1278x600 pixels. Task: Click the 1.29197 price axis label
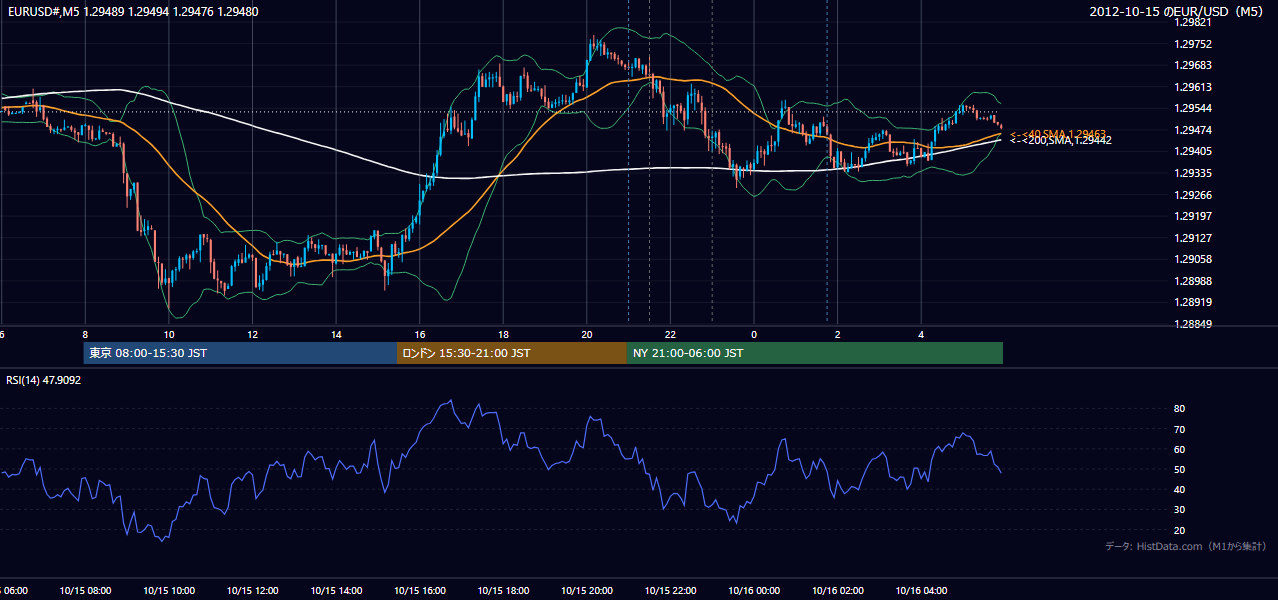[x=1194, y=216]
